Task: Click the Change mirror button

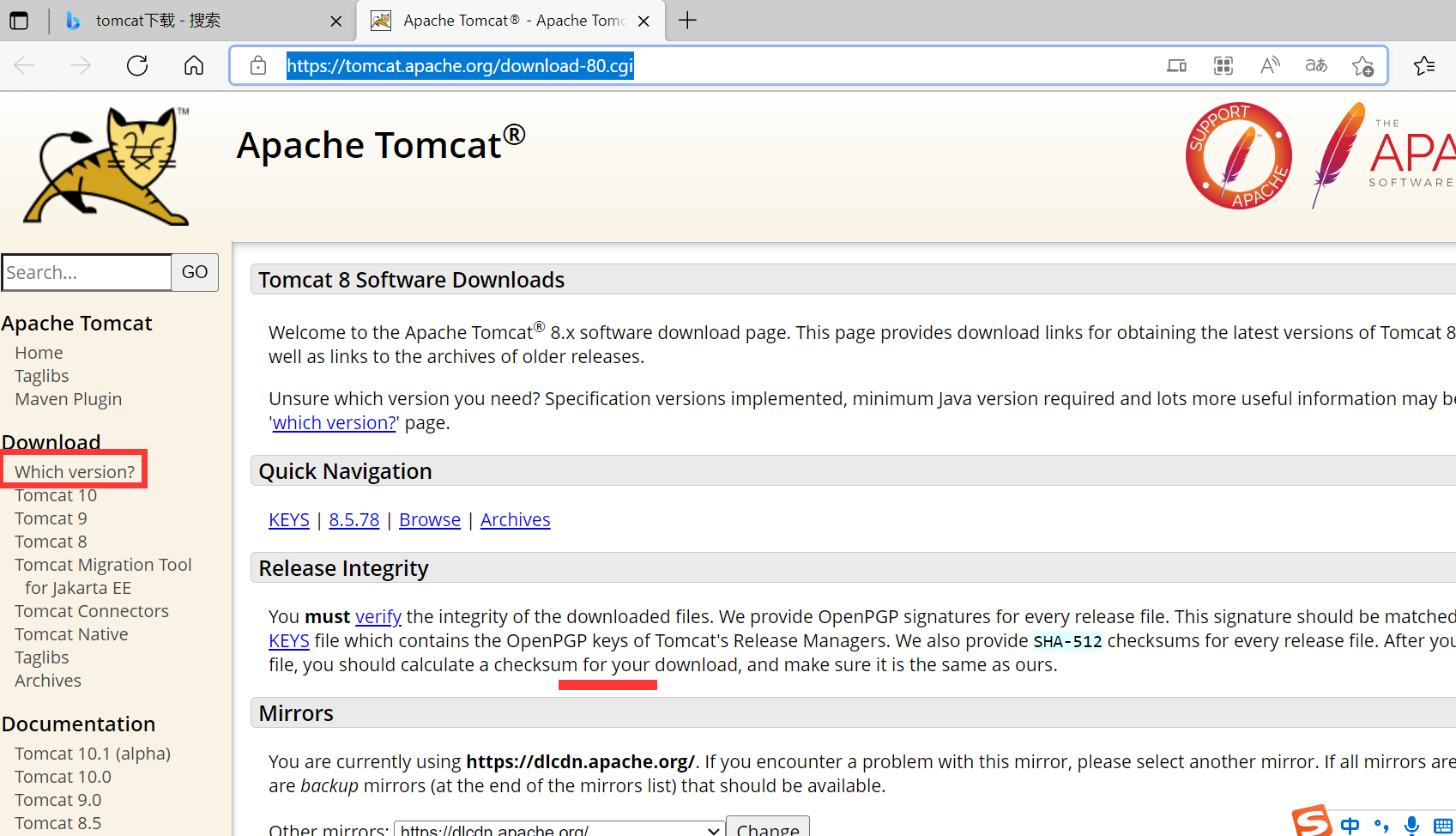Action: [768, 827]
